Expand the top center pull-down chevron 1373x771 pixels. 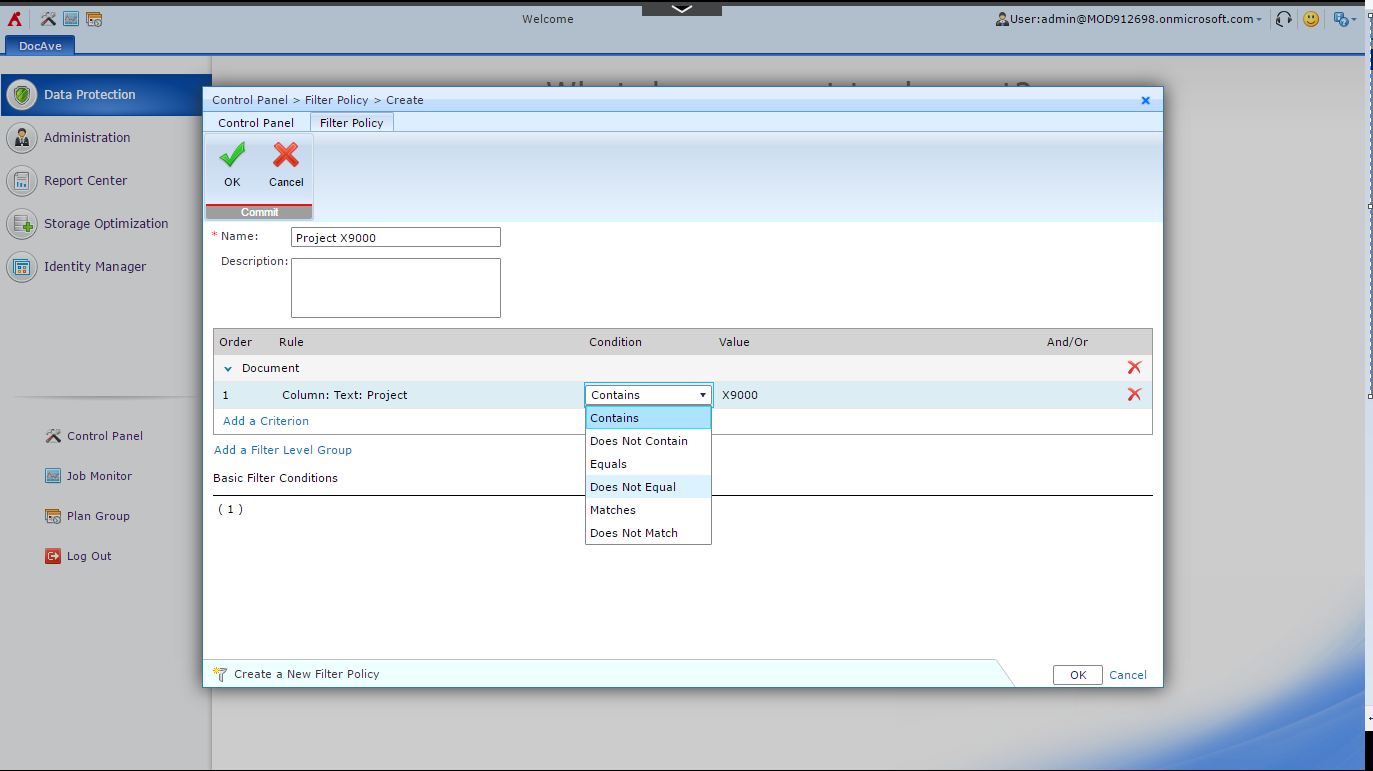point(682,8)
